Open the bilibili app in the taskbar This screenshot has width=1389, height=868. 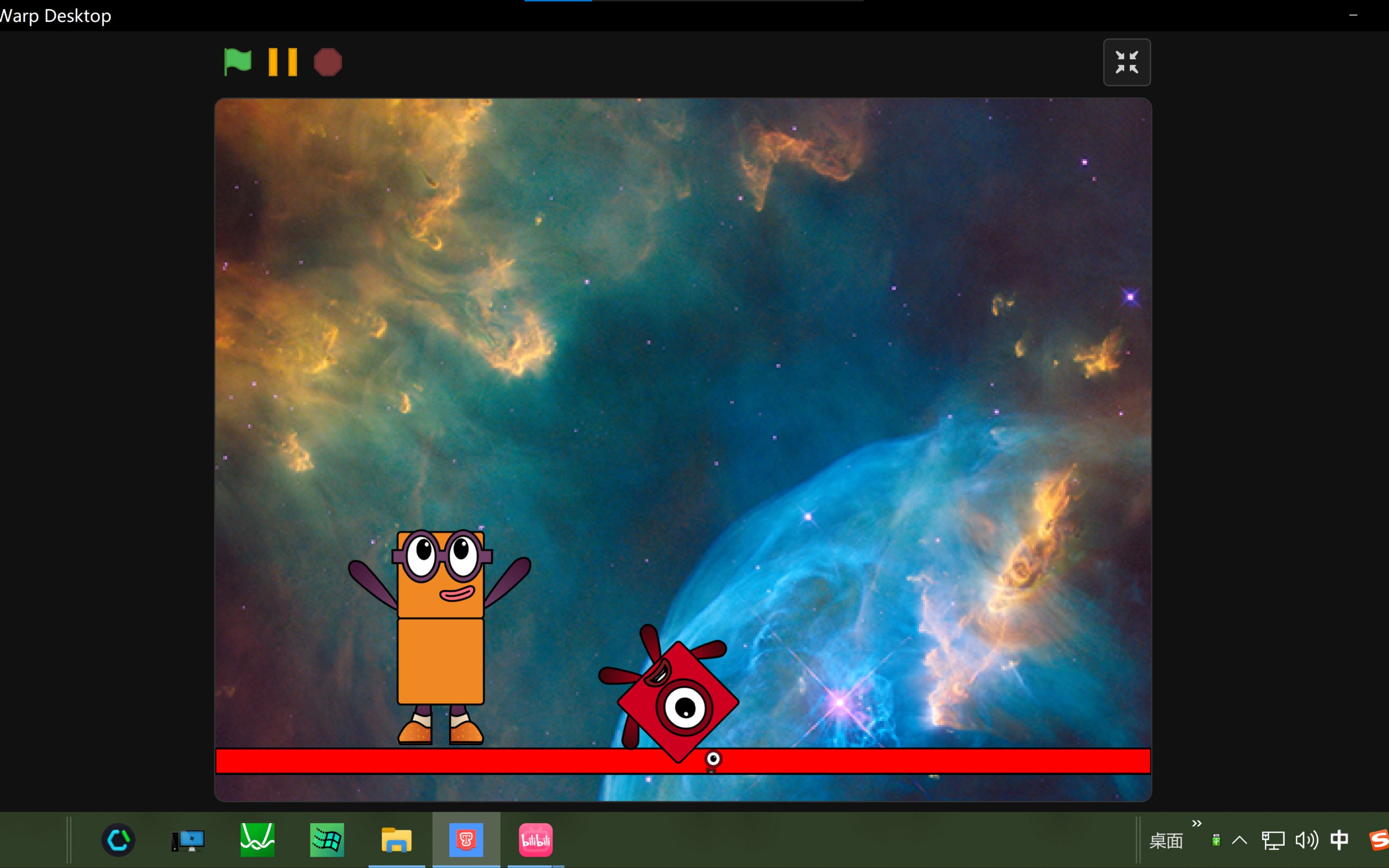(x=535, y=840)
